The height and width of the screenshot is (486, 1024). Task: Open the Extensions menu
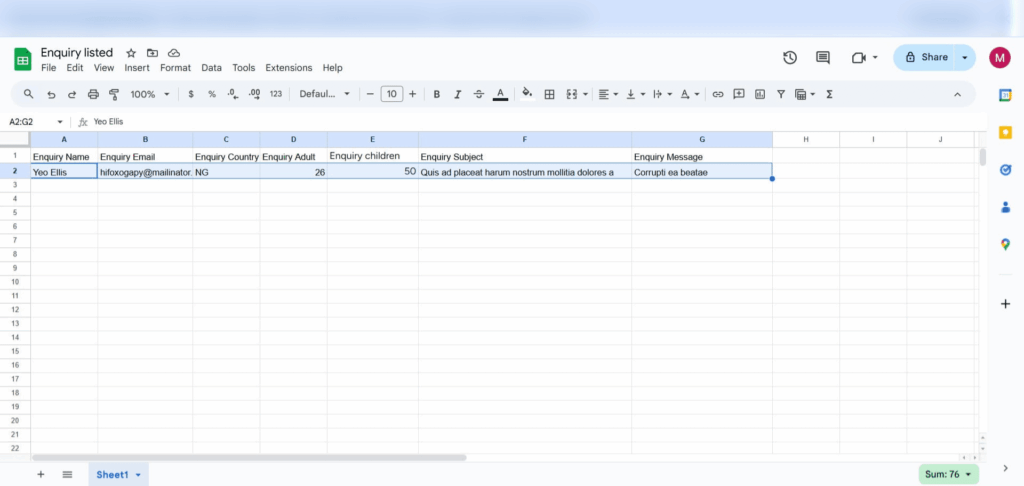[x=289, y=67]
